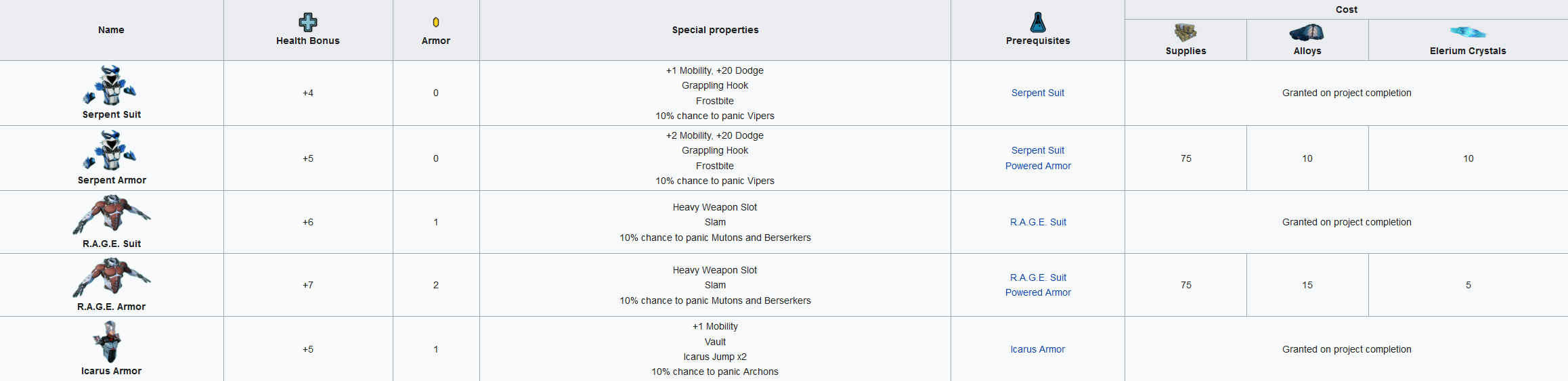Click the Cost column header
The height and width of the screenshot is (381, 1568).
tap(1346, 9)
